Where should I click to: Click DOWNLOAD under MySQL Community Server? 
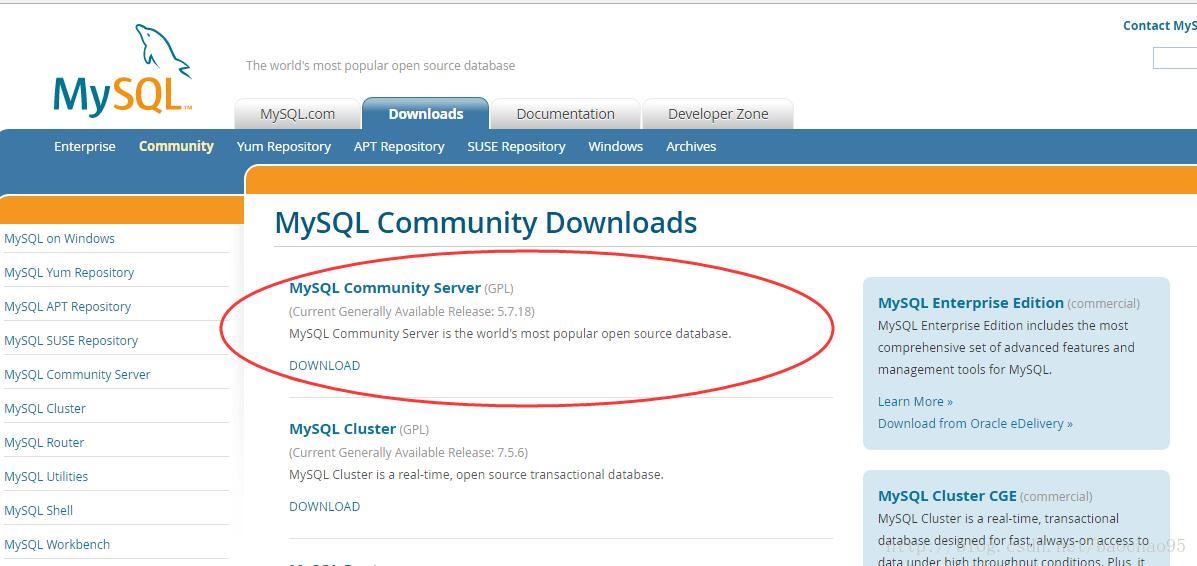[x=324, y=365]
